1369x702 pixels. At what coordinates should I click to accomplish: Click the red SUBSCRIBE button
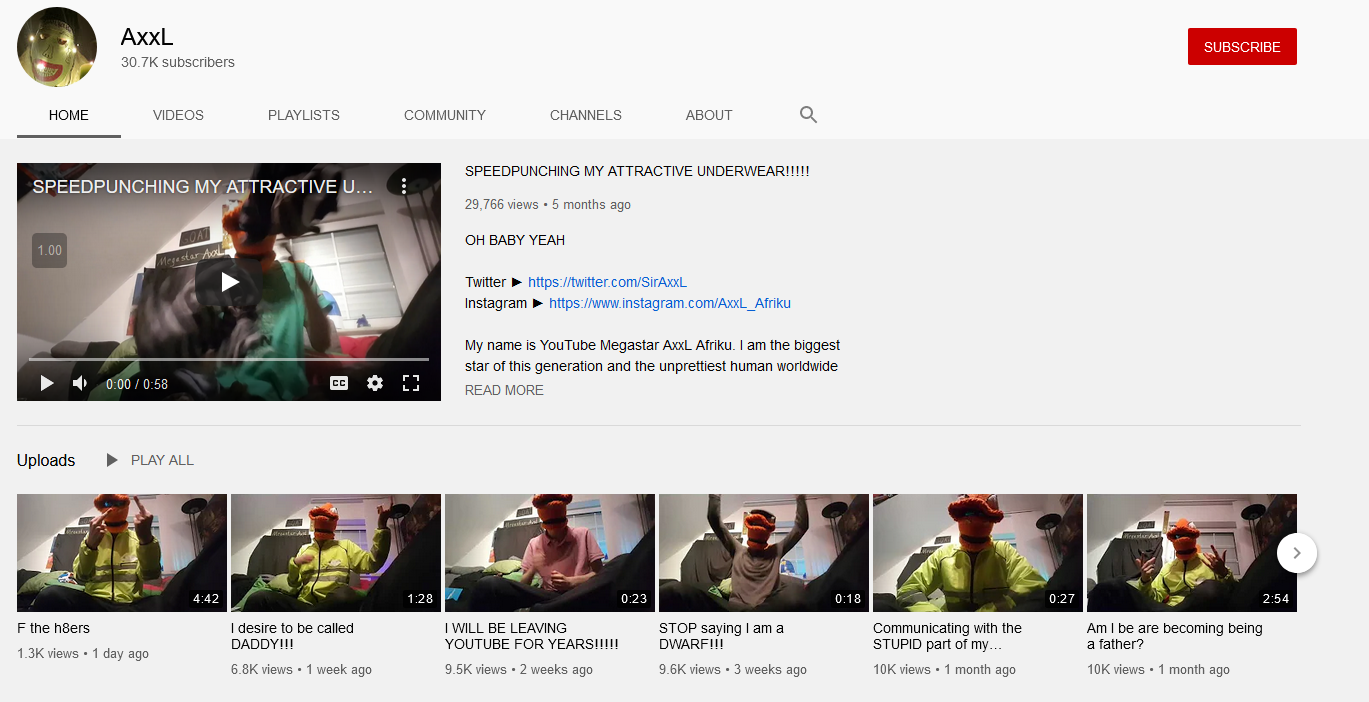(1242, 47)
